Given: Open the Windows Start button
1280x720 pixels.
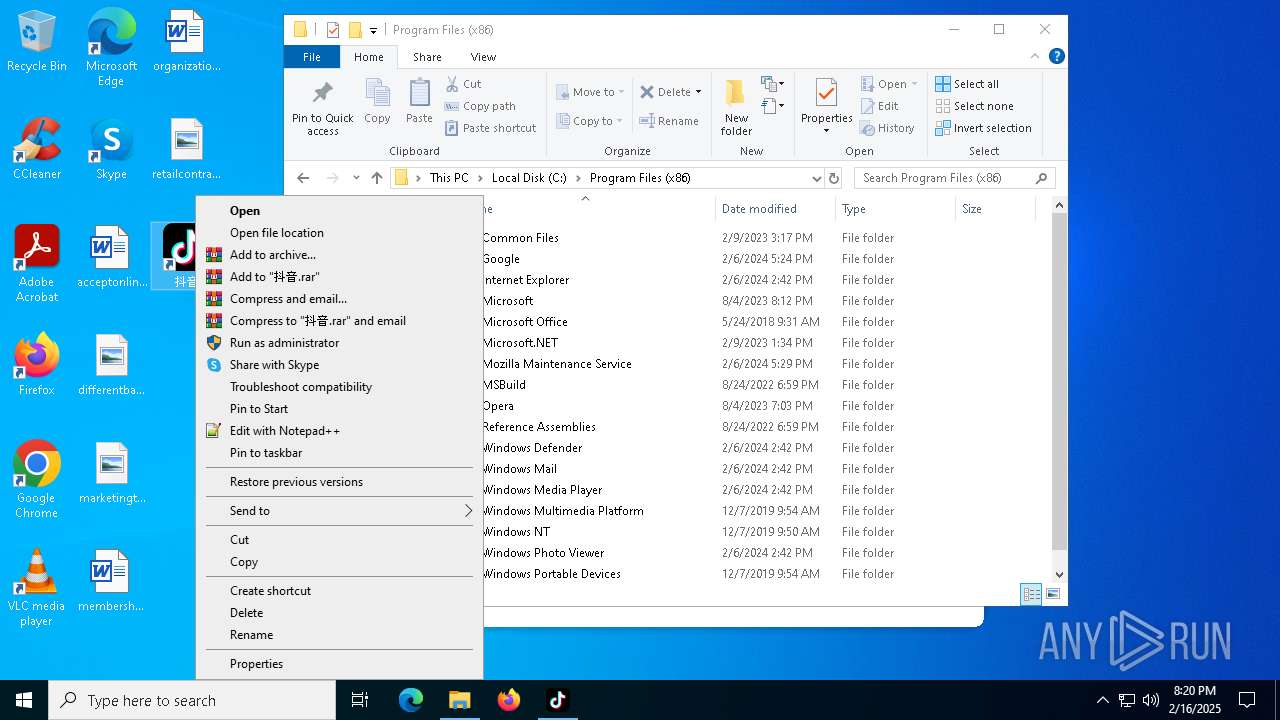Looking at the screenshot, I should coord(24,700).
